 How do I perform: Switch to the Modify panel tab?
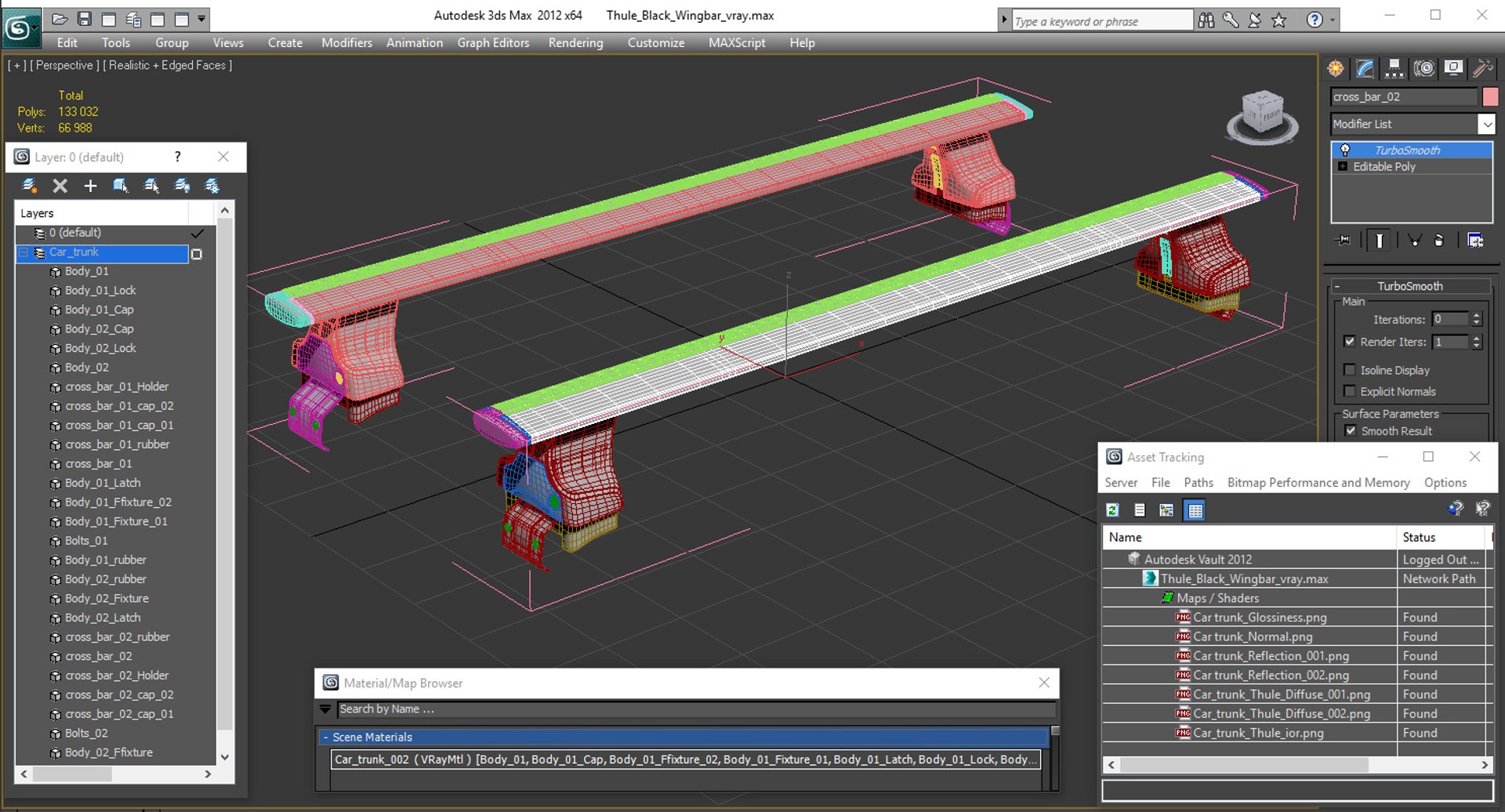click(x=1365, y=68)
